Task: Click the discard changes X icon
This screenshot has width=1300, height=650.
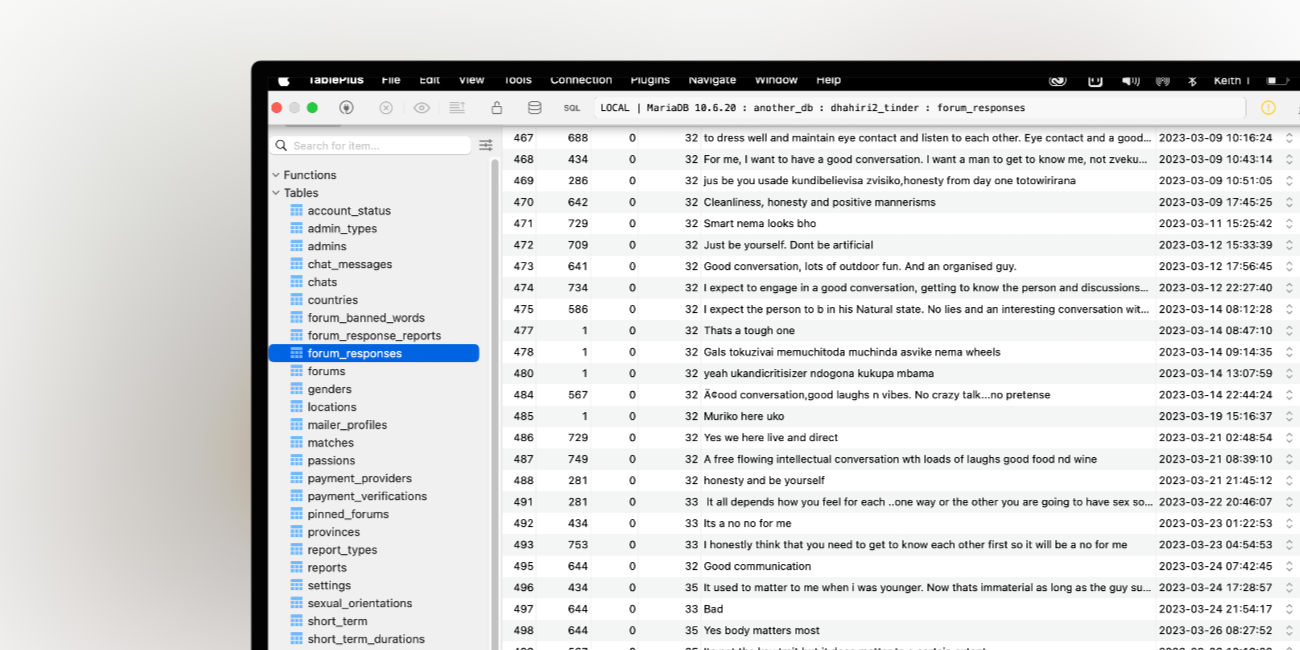Action: 386,108
